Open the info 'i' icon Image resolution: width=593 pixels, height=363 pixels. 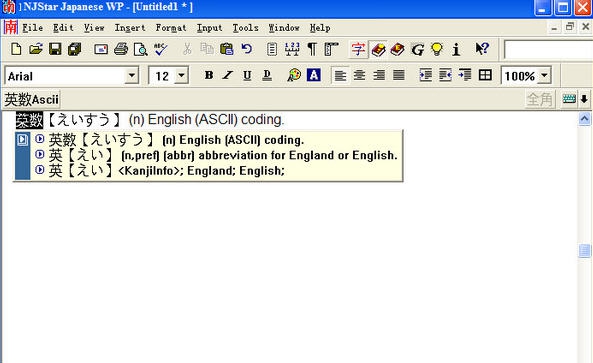pos(456,49)
